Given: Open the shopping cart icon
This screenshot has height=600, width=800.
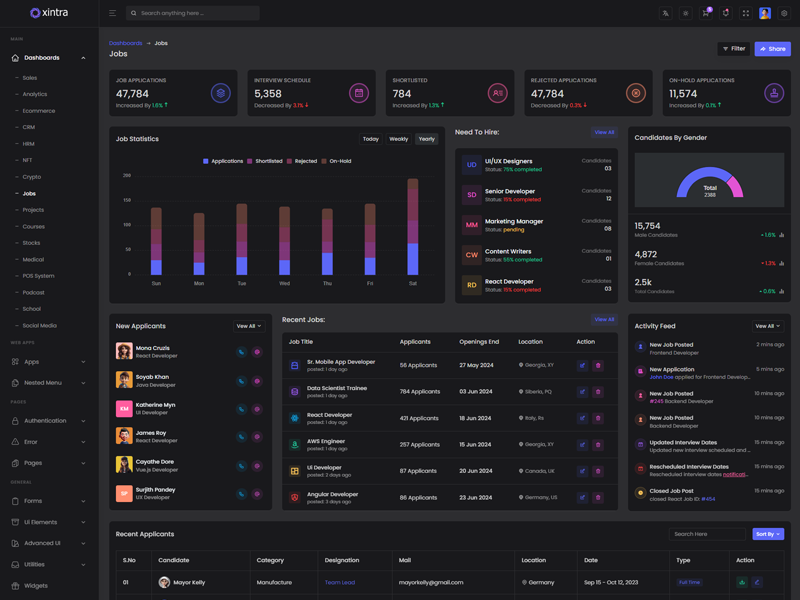Looking at the screenshot, I should click(705, 13).
